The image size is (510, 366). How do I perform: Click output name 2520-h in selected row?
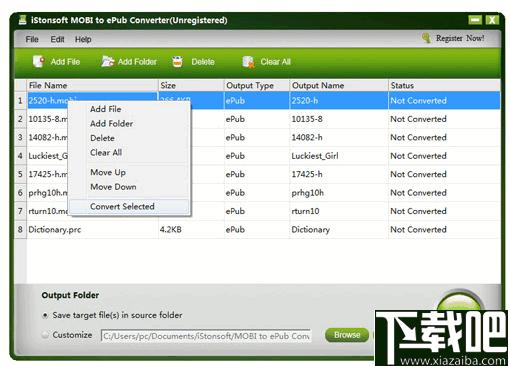(x=305, y=101)
